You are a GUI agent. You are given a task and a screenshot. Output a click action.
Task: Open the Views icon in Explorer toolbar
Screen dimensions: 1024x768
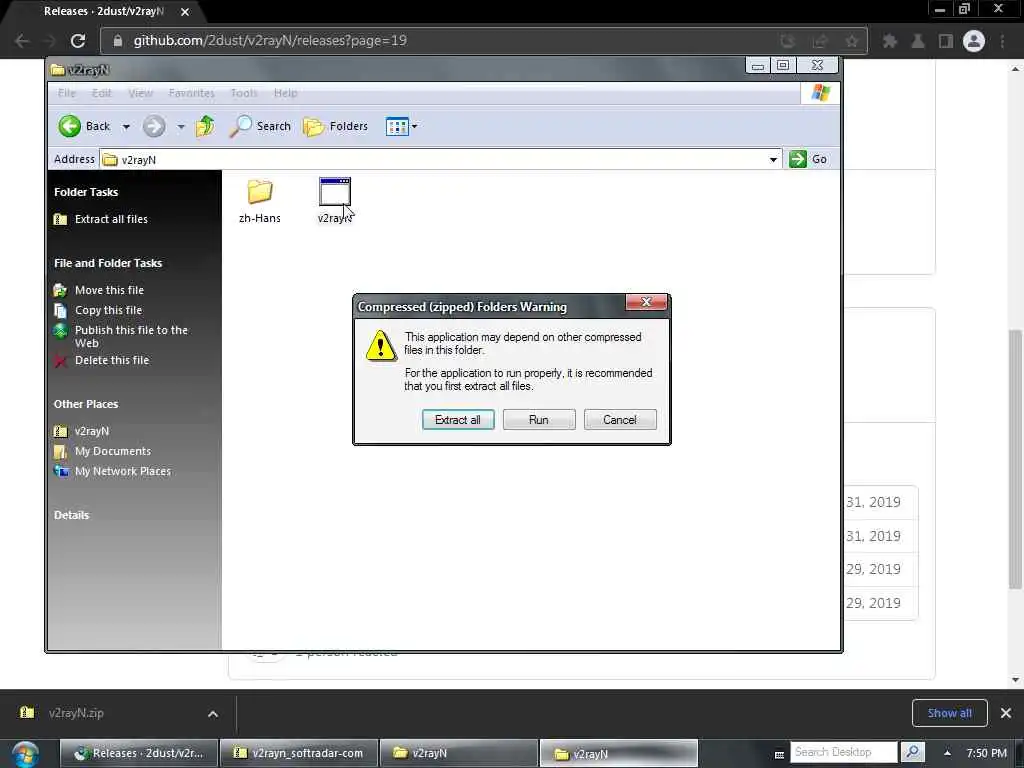pyautogui.click(x=397, y=126)
